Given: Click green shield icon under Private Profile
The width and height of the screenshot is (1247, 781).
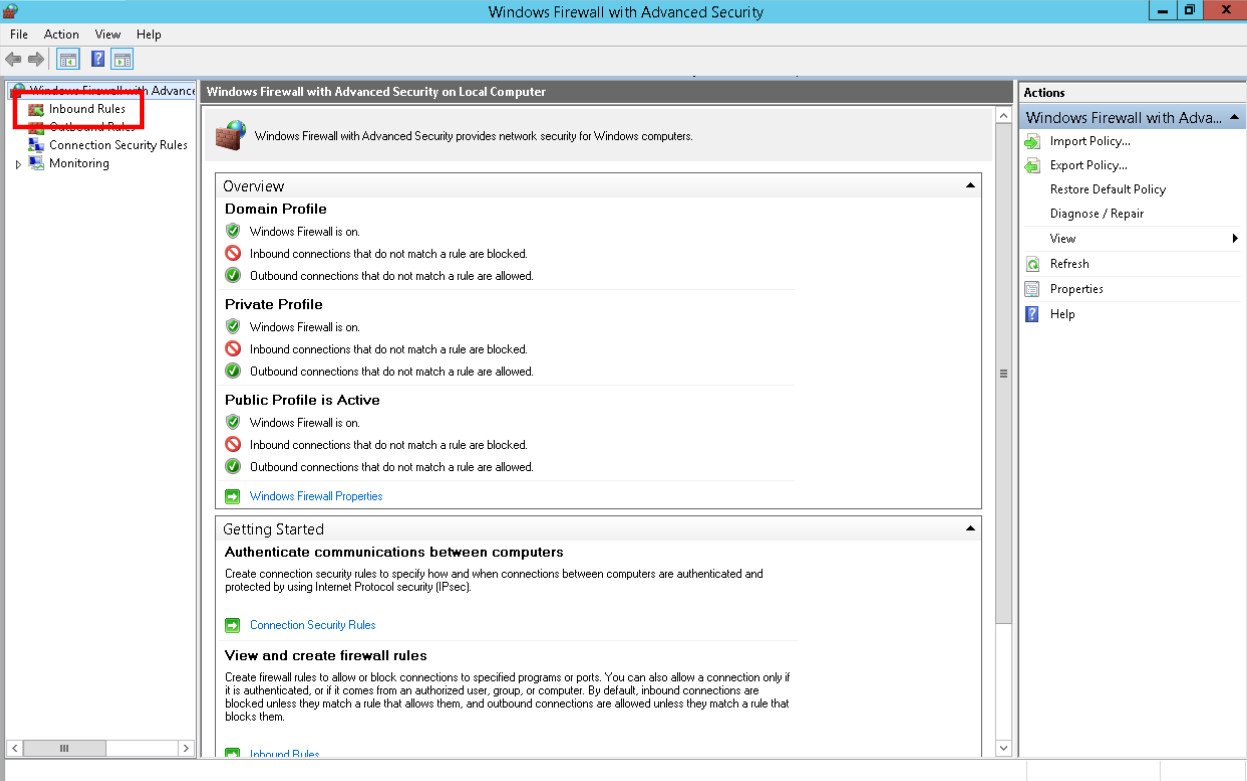Looking at the screenshot, I should coord(233,327).
